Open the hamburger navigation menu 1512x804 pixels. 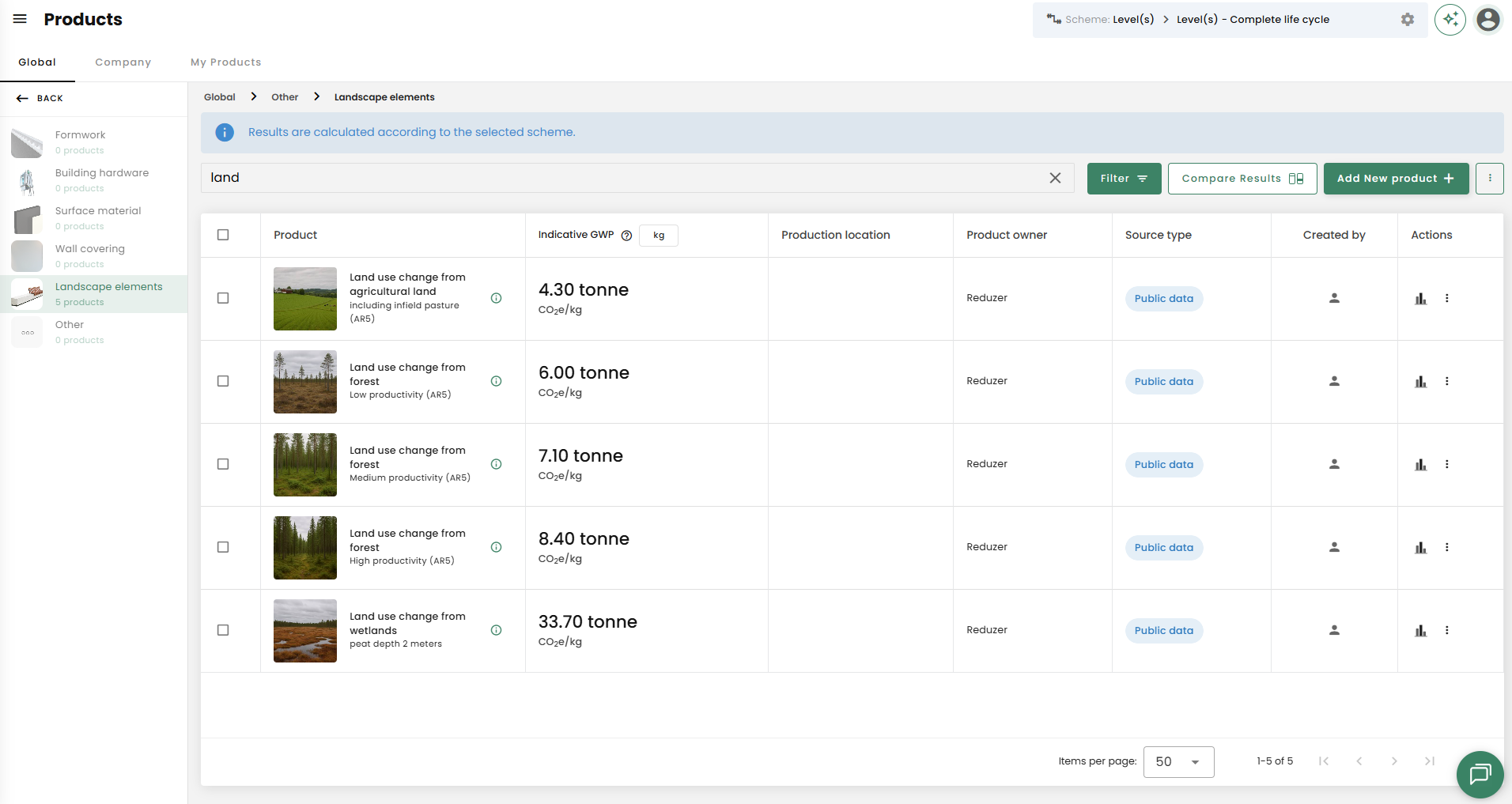click(x=20, y=19)
